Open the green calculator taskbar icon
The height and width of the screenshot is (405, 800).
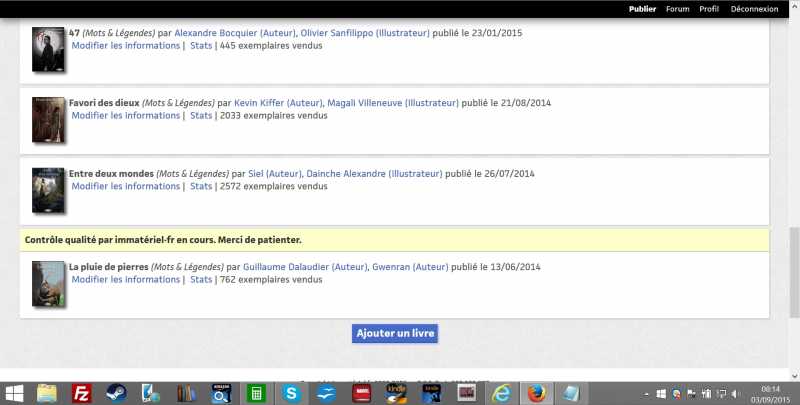[256, 393]
